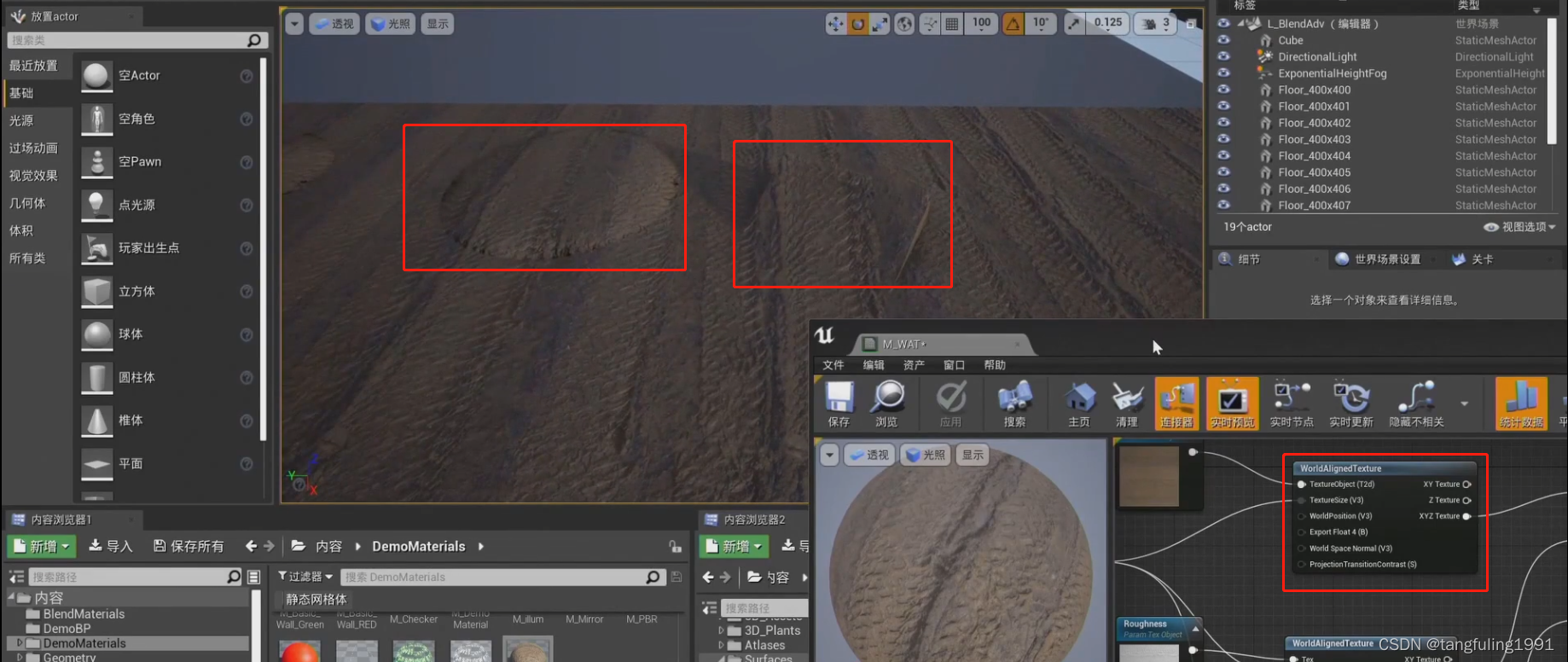1568x662 pixels.
Task: Toggle sources panel icon left of 搜索路径
Action: pos(16,578)
